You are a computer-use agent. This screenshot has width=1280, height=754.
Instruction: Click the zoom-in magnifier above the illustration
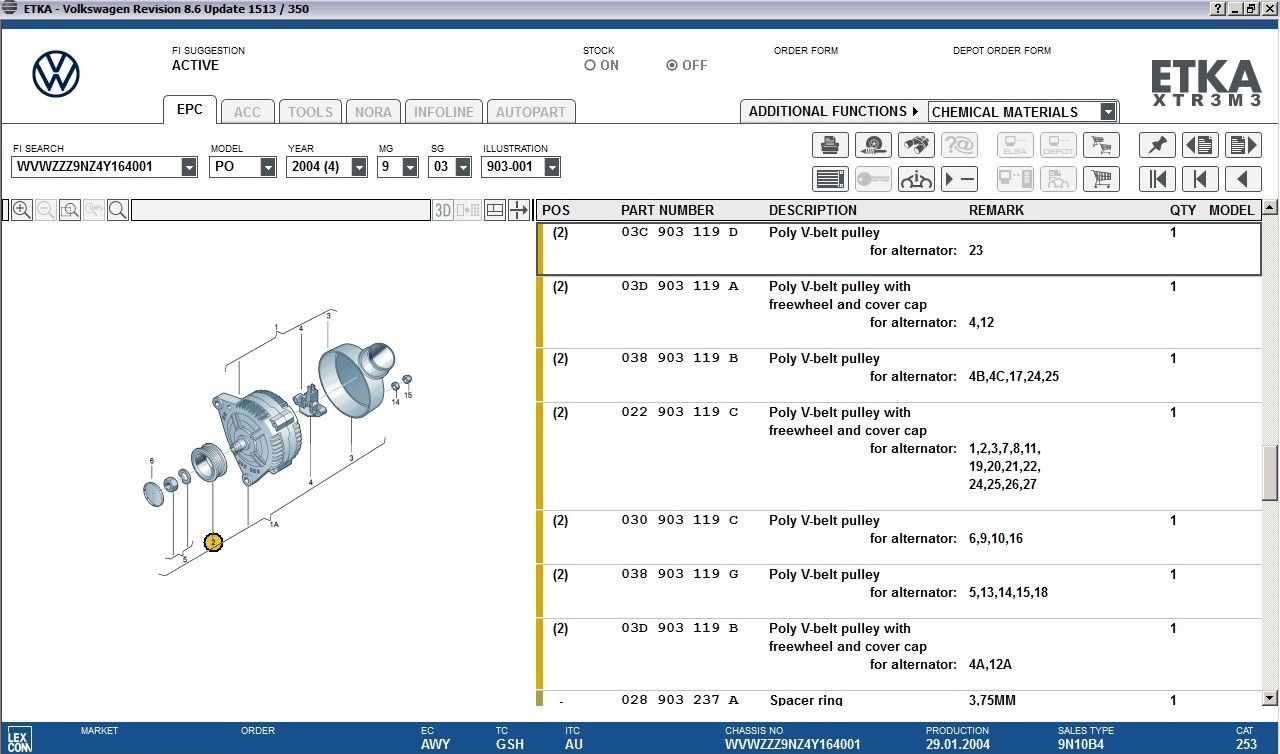tap(21, 210)
